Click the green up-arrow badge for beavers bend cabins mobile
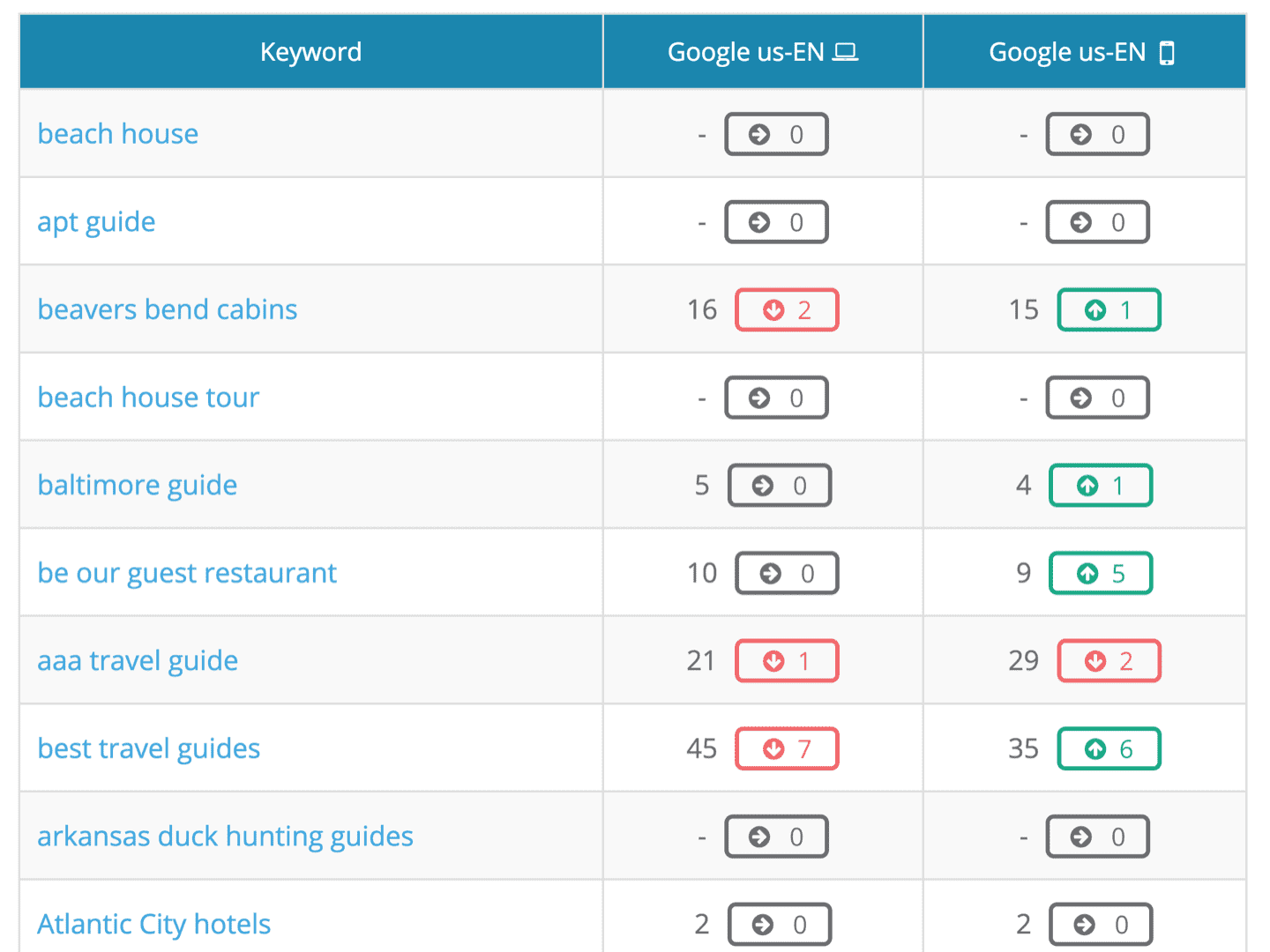Screen dimensions: 1270x952 tap(1109, 309)
